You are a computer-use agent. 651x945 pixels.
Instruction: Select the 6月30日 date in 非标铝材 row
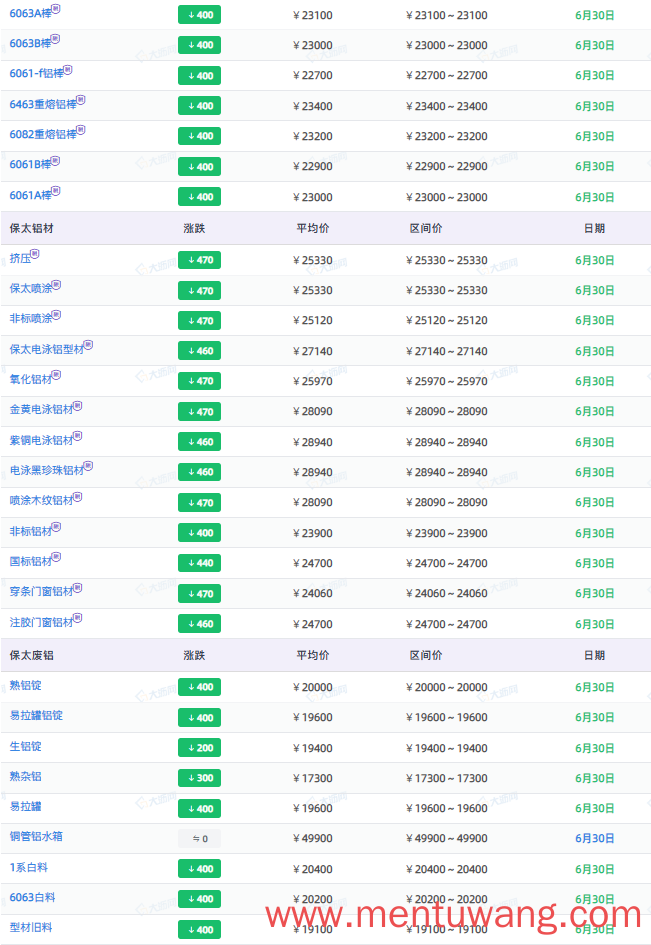point(594,533)
